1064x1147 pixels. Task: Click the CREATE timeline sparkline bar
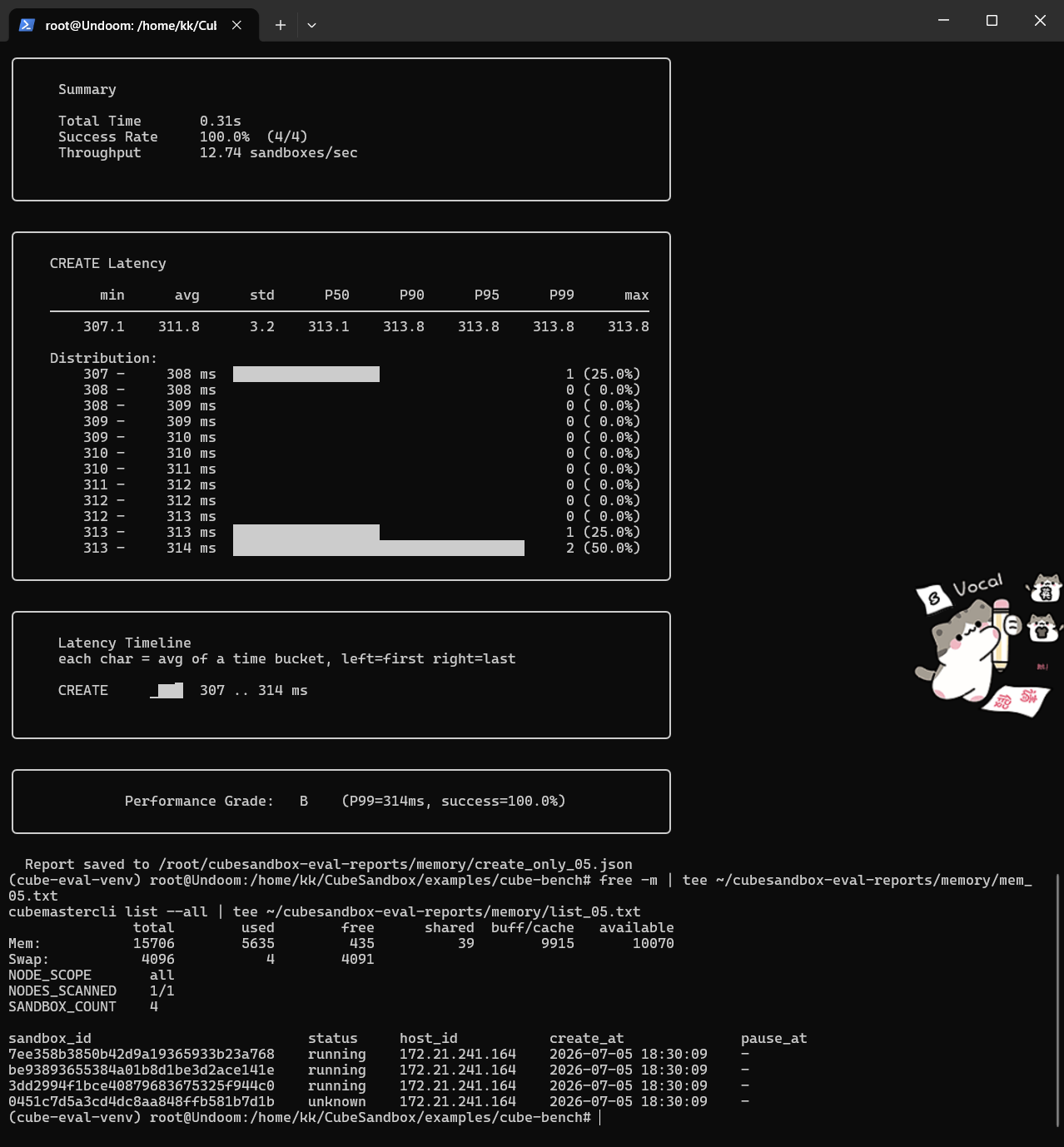tap(167, 690)
